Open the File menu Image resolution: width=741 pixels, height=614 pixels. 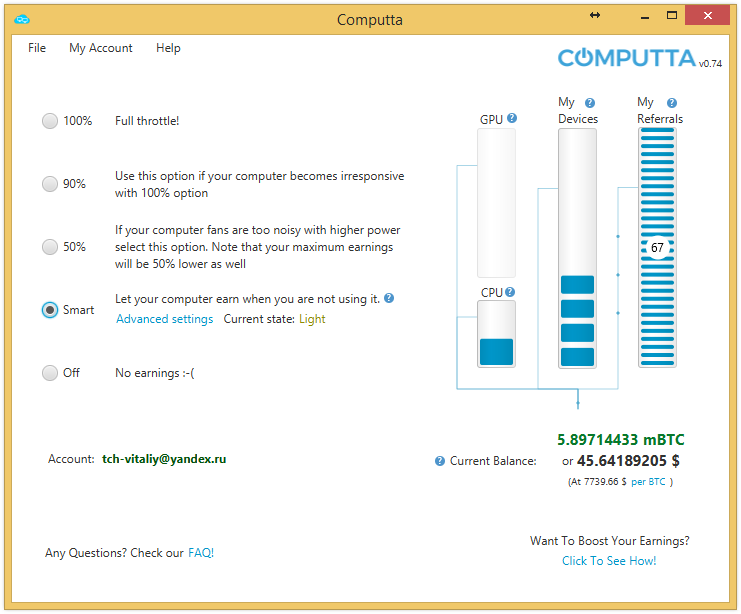coord(37,48)
